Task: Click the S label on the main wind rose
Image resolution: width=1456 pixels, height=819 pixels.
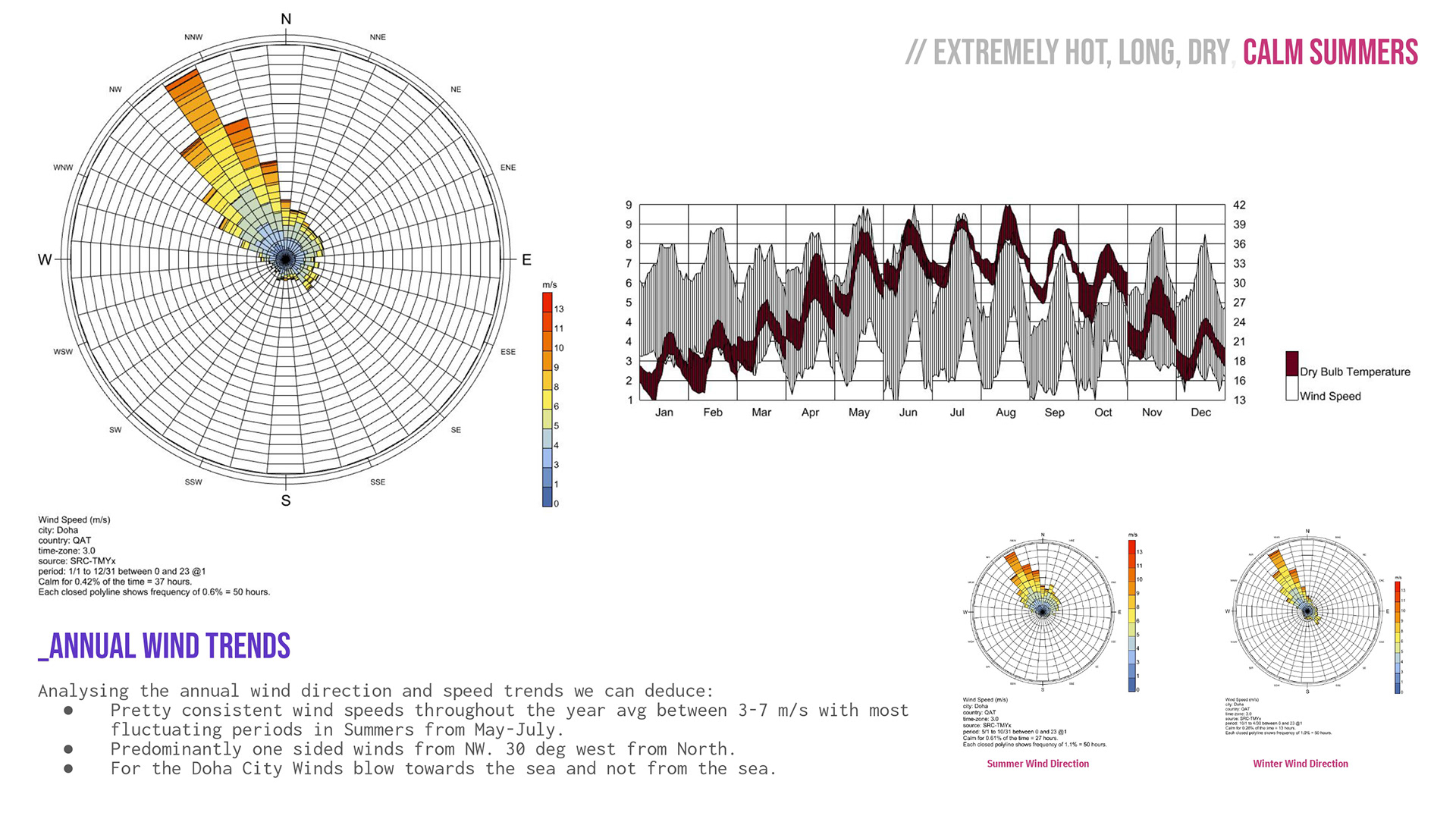Action: (x=286, y=500)
